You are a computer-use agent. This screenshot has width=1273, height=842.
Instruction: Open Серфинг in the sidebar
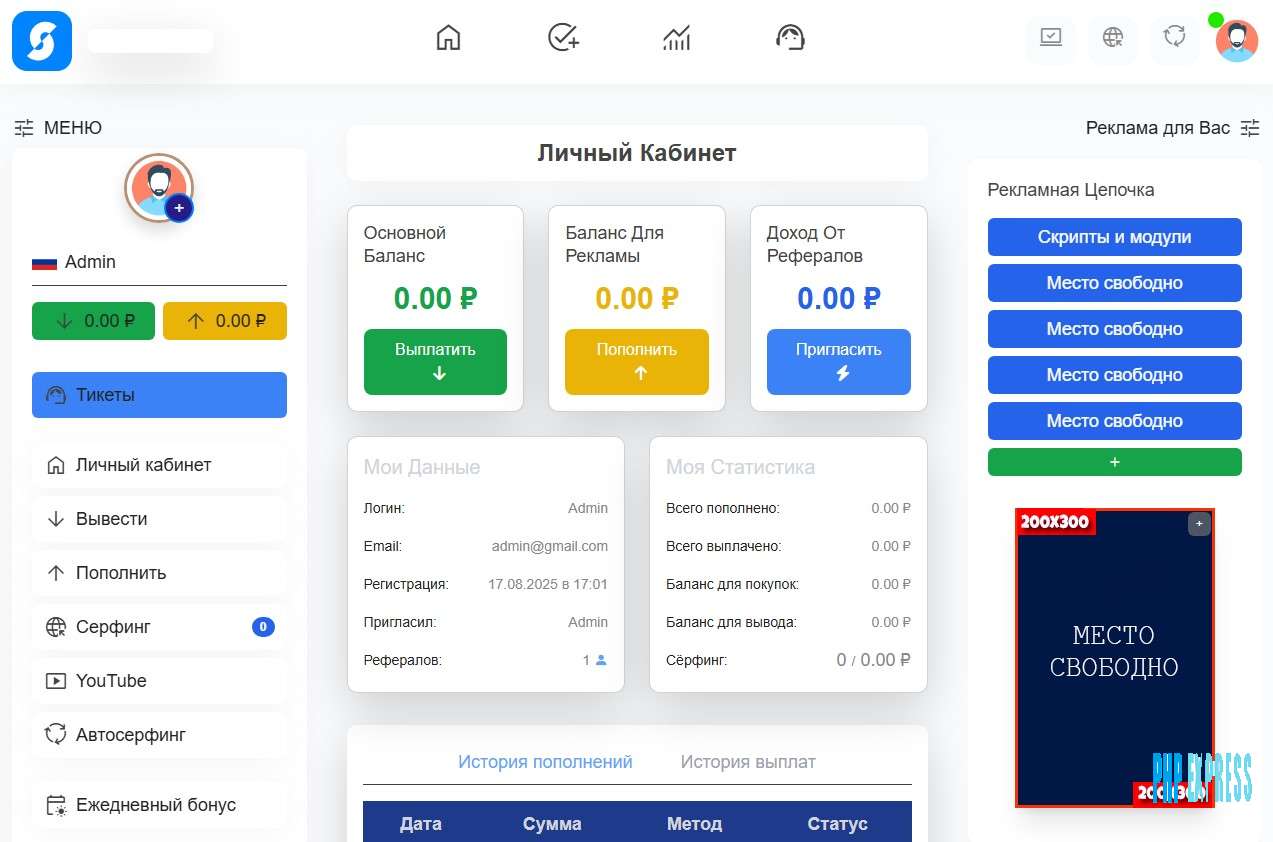[x=159, y=627]
